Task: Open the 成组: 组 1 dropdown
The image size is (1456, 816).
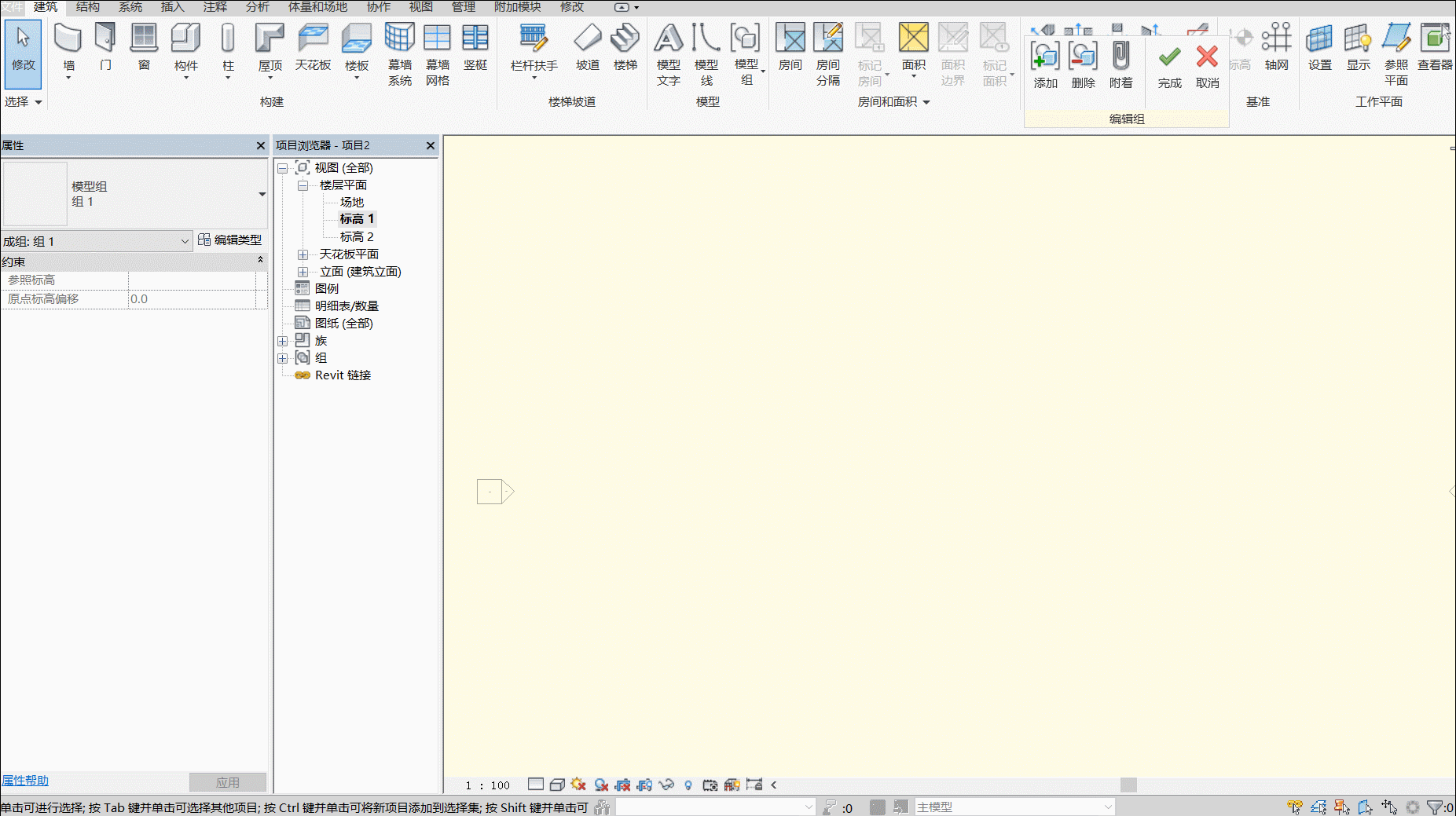Action: tap(97, 241)
